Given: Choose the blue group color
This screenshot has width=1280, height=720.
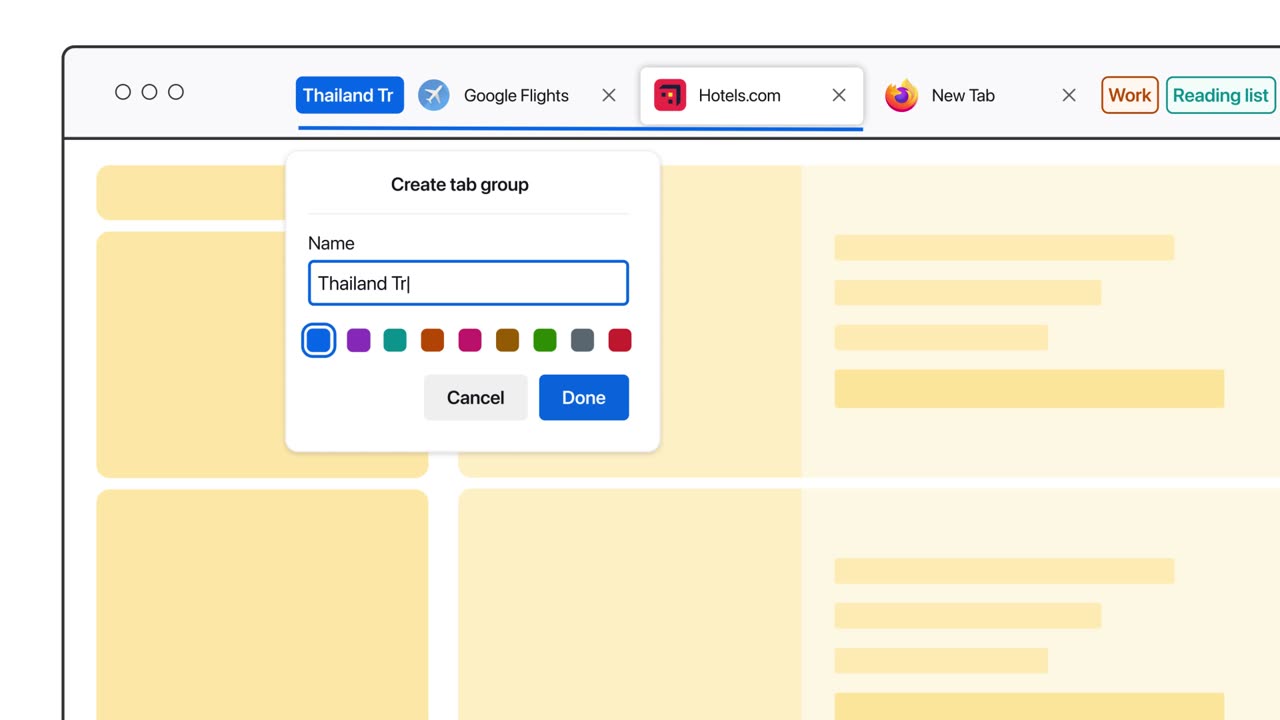Looking at the screenshot, I should [x=319, y=340].
